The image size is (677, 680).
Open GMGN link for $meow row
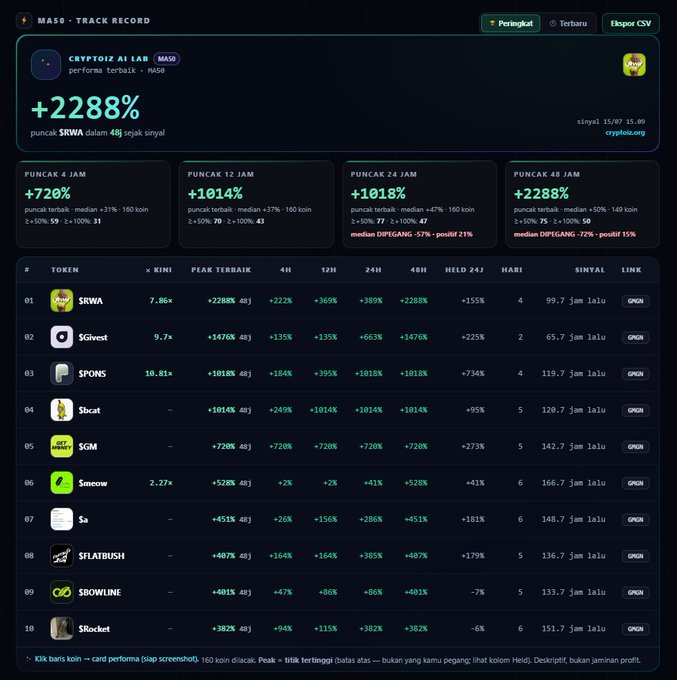tap(635, 483)
